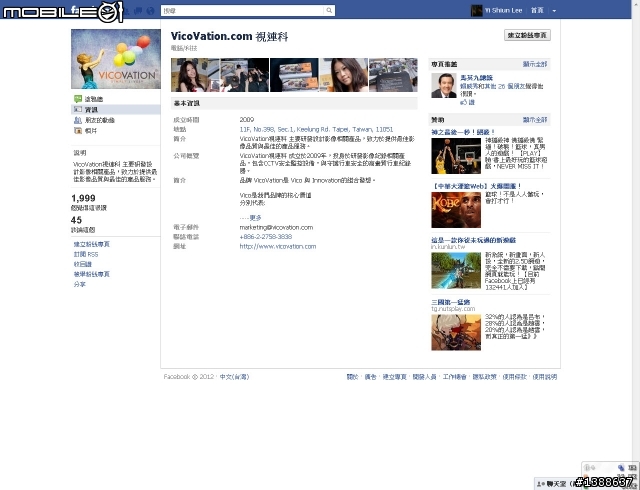Click the in.kunlun.tw game ad image
The width and height of the screenshot is (640, 490).
click(x=456, y=270)
